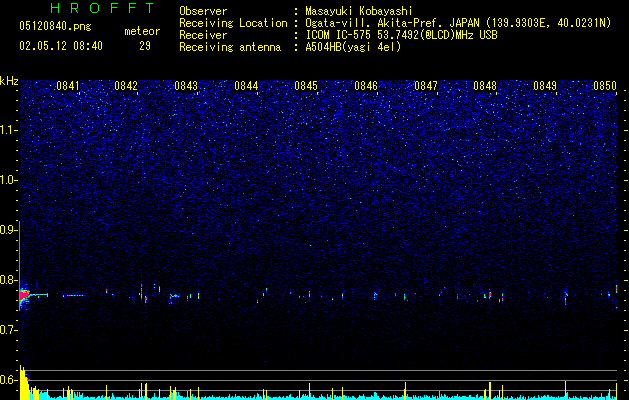Image resolution: width=629 pixels, height=400 pixels.
Task: Click the Receiving Location label
Action: tap(233, 23)
